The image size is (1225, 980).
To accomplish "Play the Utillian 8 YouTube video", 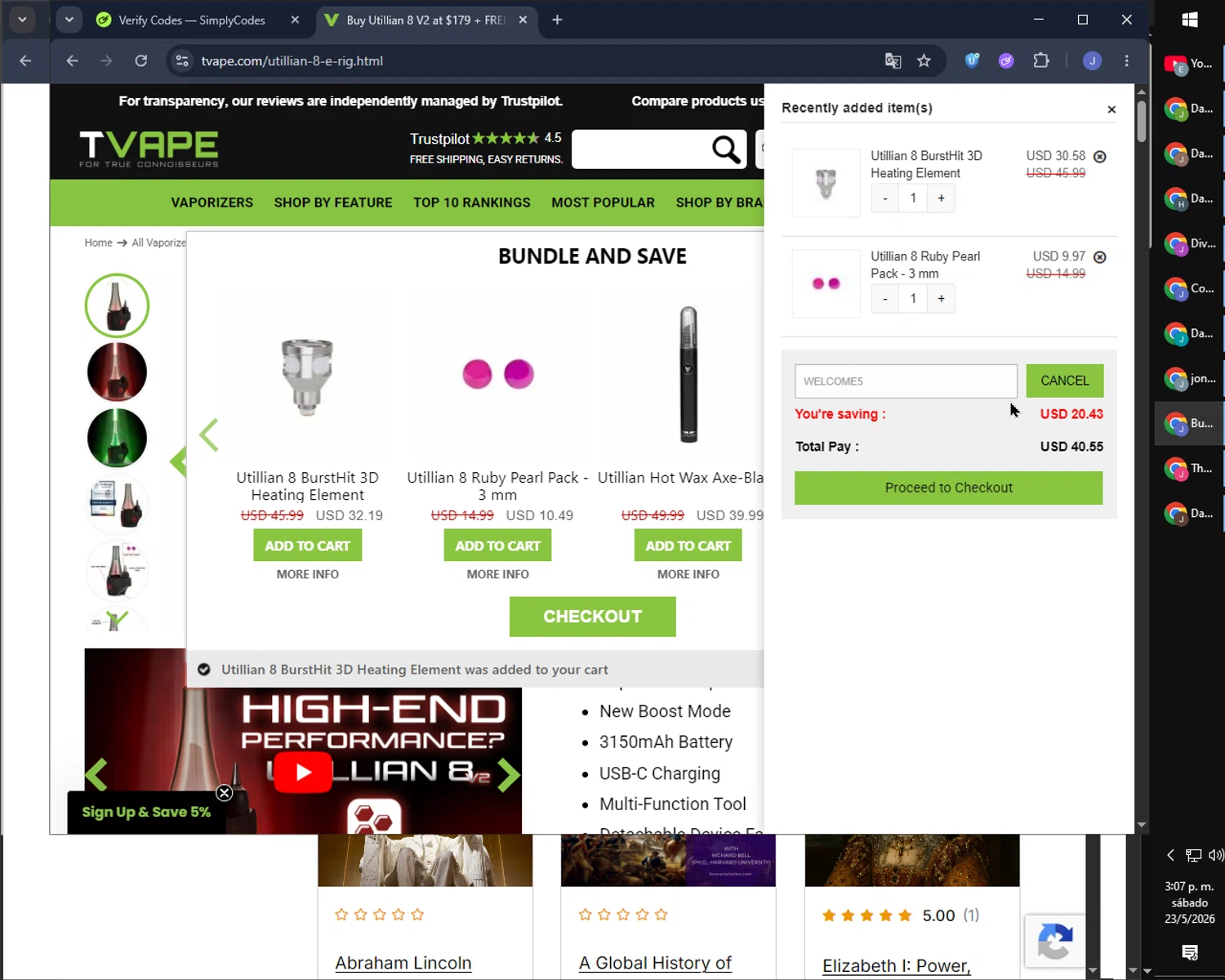I will click(303, 773).
